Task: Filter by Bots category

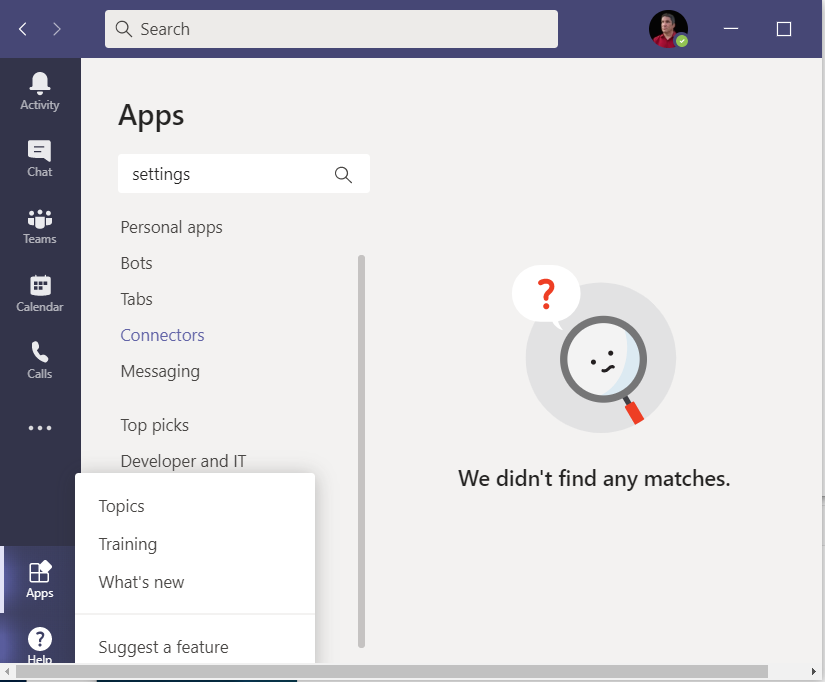Action: tap(136, 263)
